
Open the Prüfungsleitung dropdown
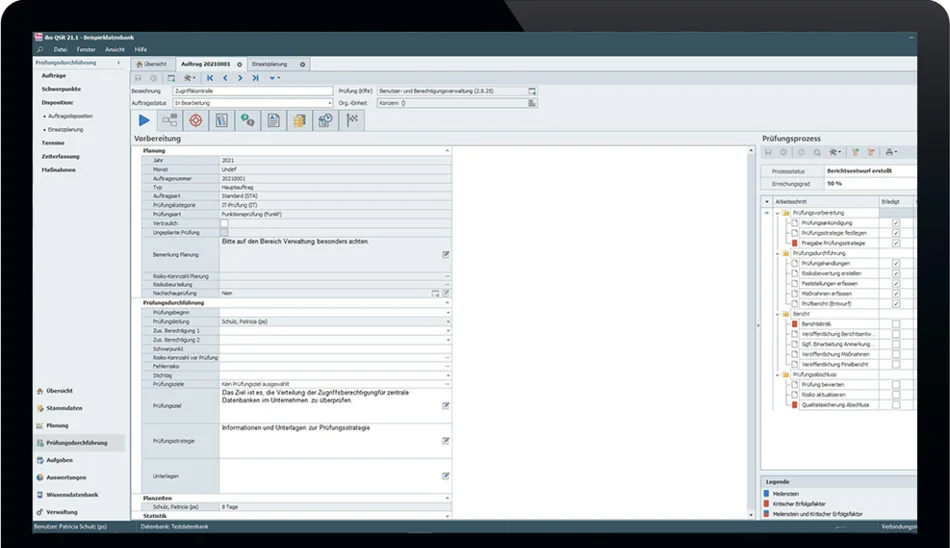448,322
